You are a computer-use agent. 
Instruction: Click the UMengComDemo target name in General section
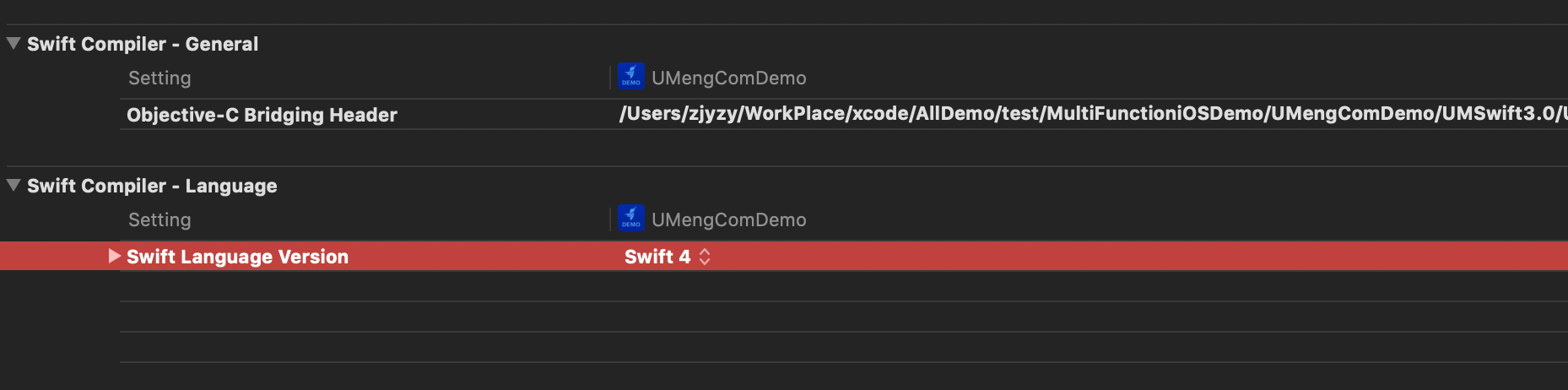point(729,79)
